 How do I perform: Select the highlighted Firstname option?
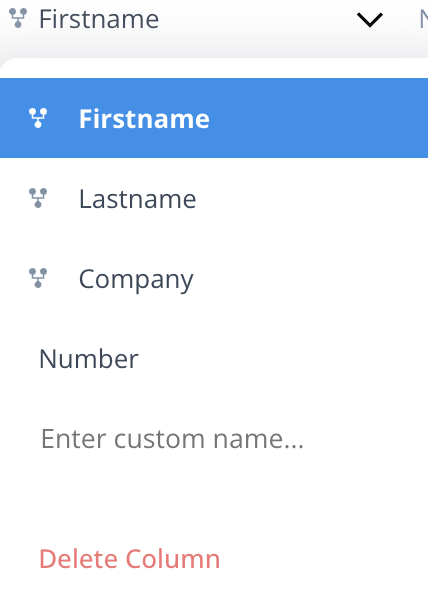click(214, 118)
